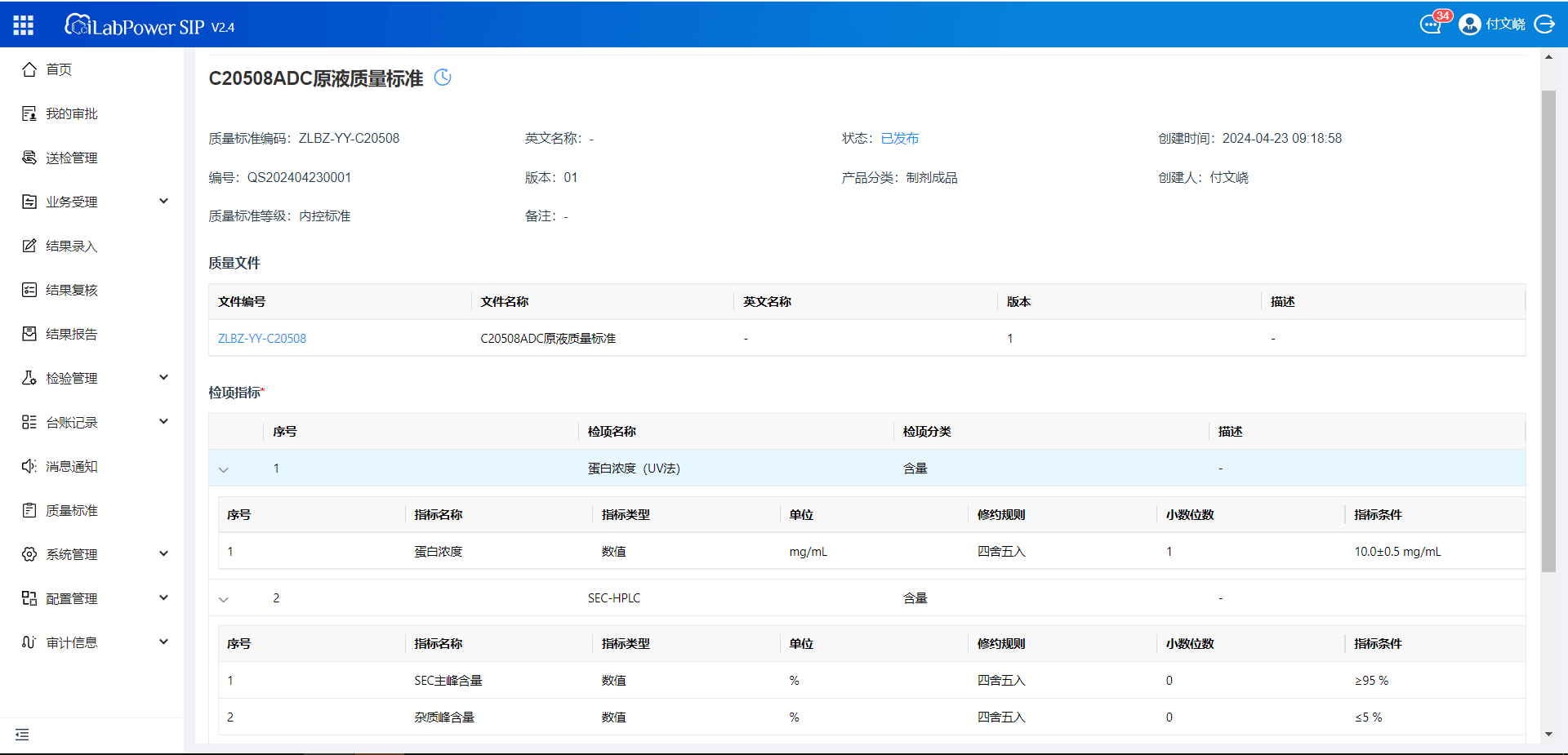1568x755 pixels.
Task: Click the 质量标准 clipboard icon
Action: pos(29,510)
